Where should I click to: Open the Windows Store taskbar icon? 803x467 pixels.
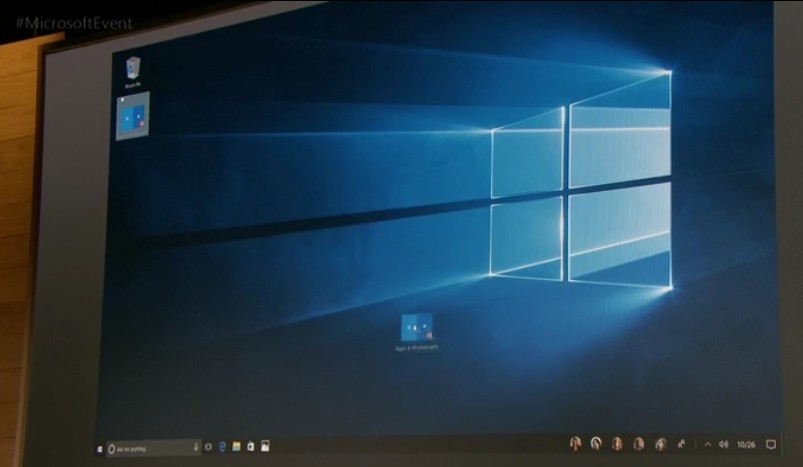click(x=250, y=446)
